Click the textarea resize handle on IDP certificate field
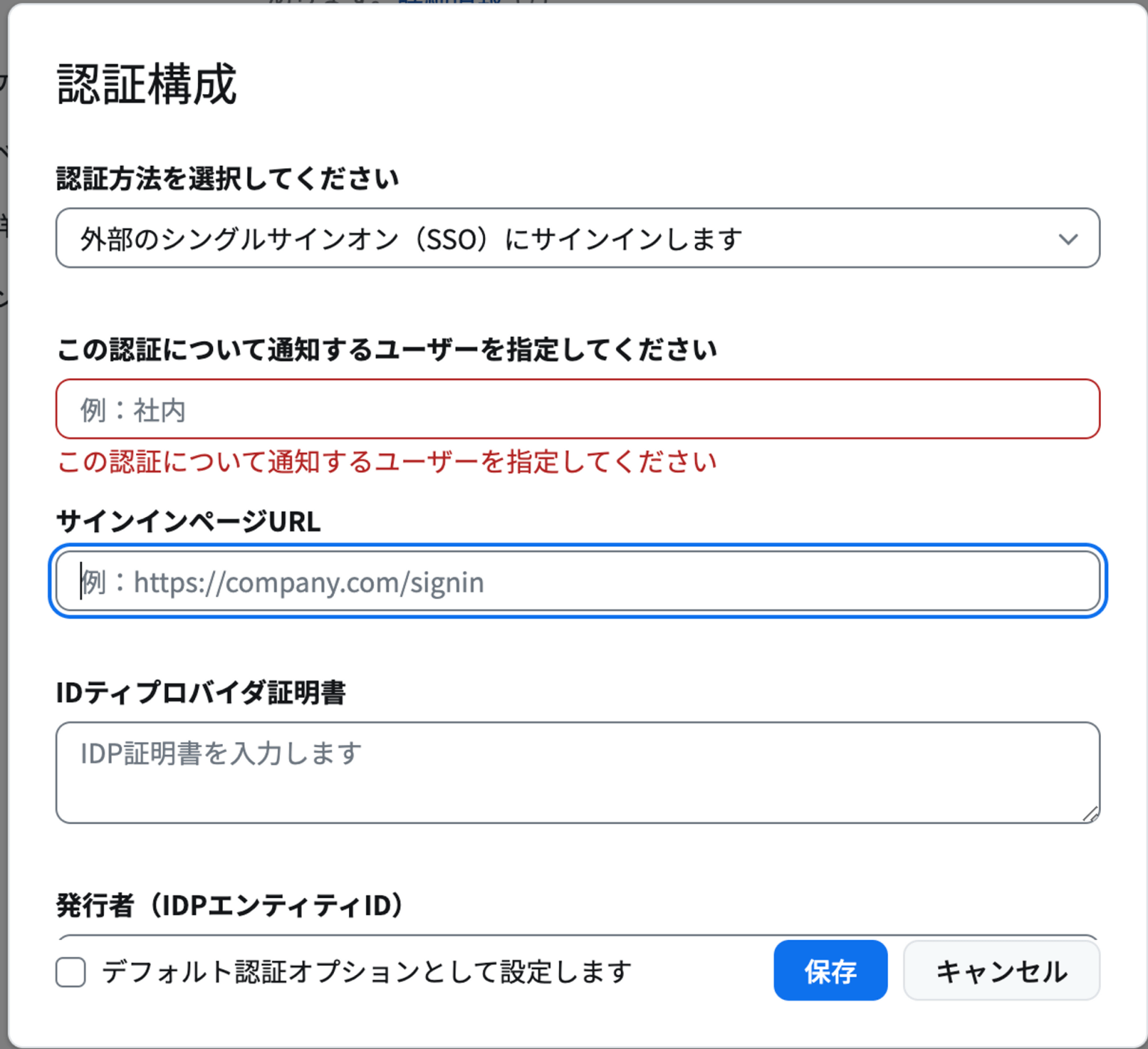The image size is (1148, 1049). tap(1090, 814)
